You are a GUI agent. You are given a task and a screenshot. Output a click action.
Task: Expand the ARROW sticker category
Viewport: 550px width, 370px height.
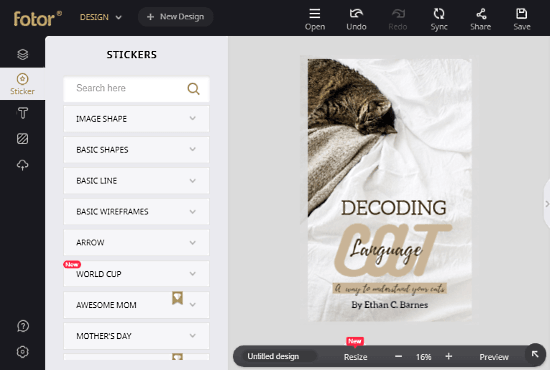tap(136, 242)
